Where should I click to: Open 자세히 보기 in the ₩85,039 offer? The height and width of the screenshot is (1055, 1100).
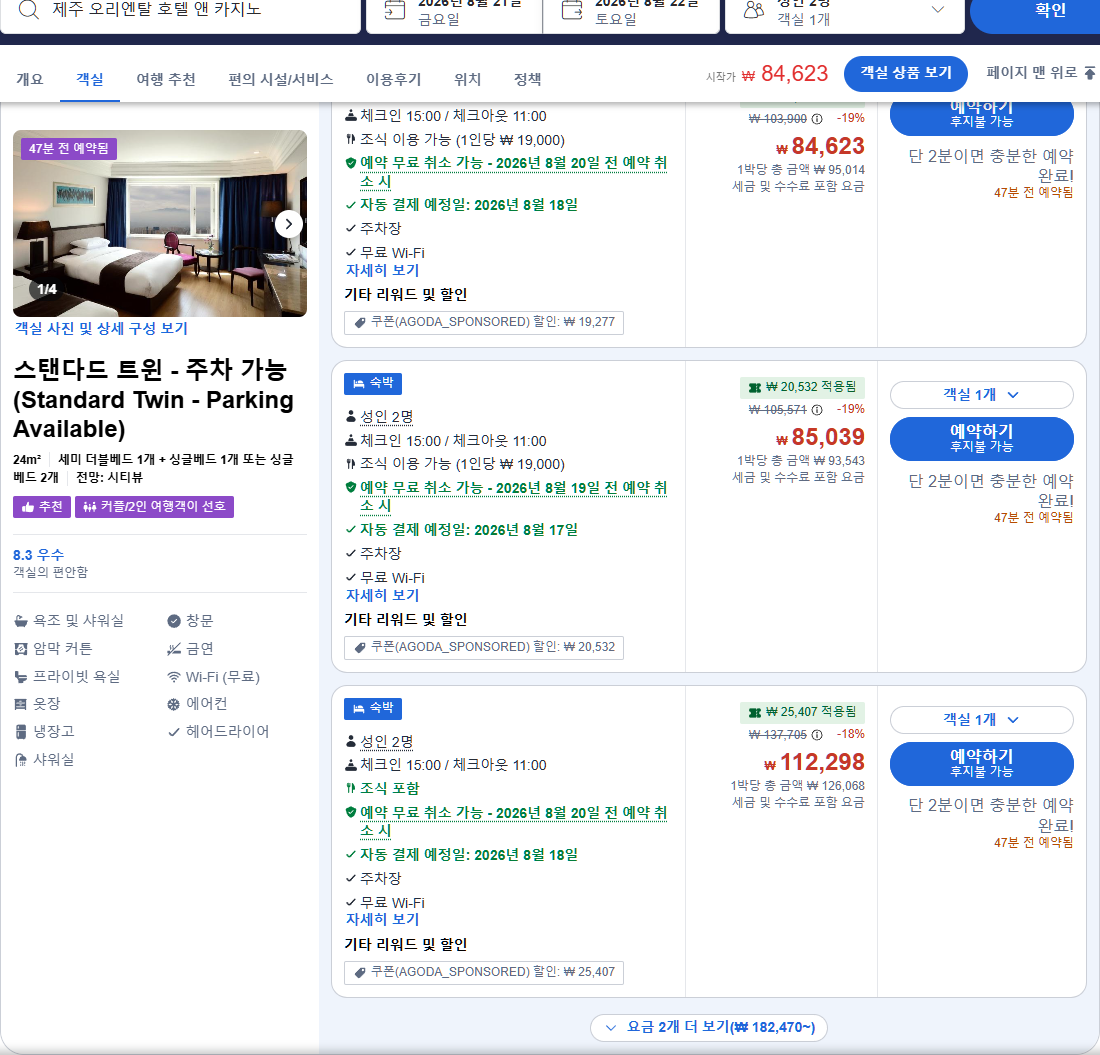[382, 595]
